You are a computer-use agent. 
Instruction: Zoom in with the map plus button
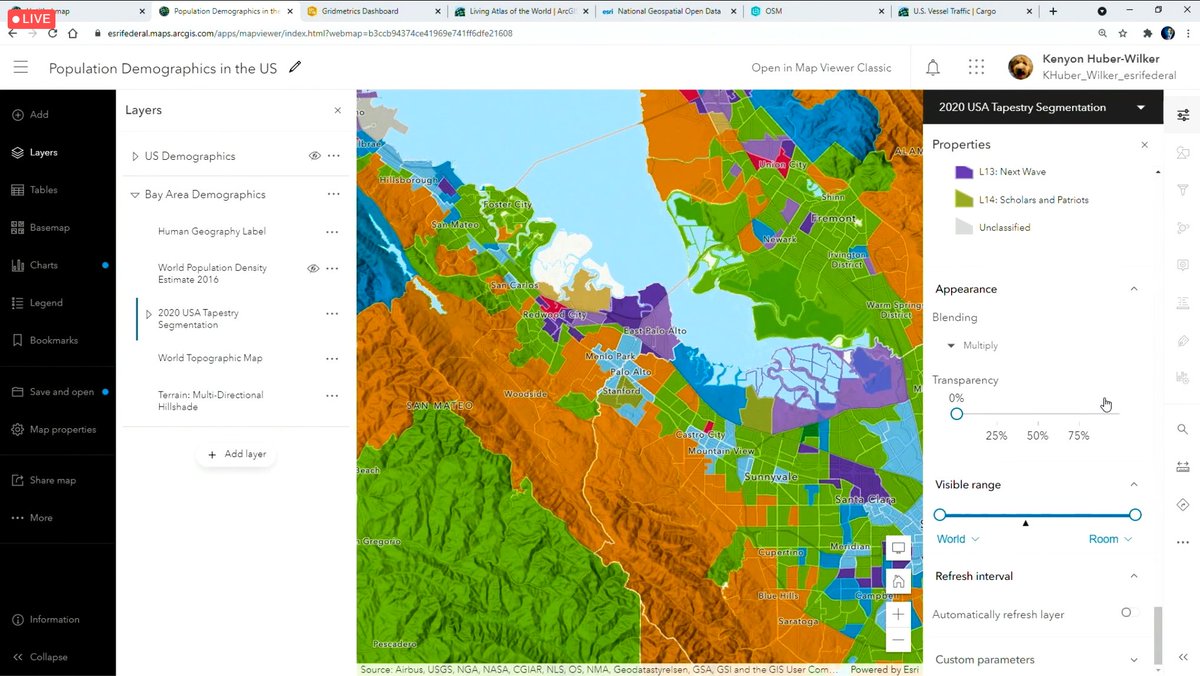pyautogui.click(x=898, y=614)
